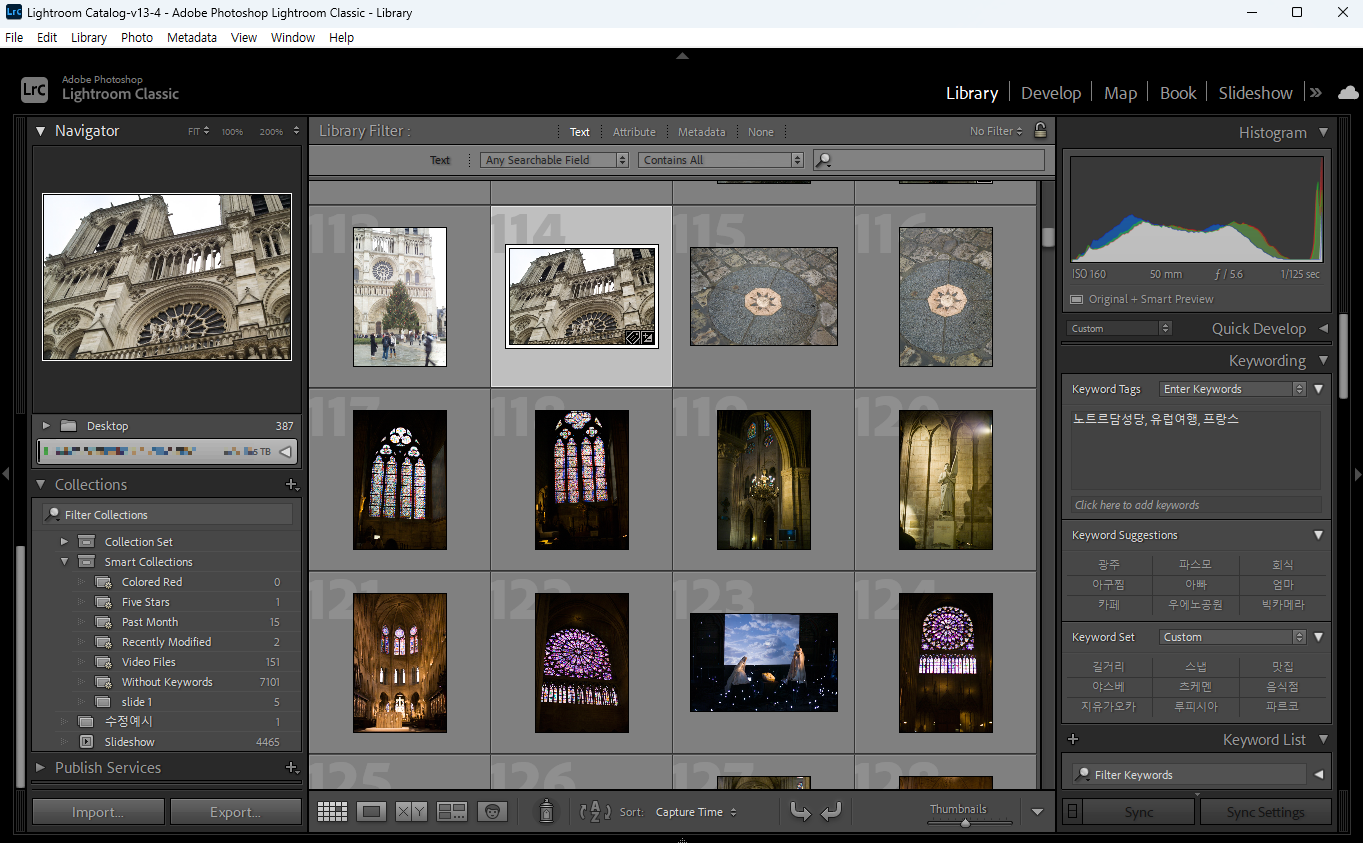Click the Import button
This screenshot has width=1363, height=843.
click(x=98, y=812)
